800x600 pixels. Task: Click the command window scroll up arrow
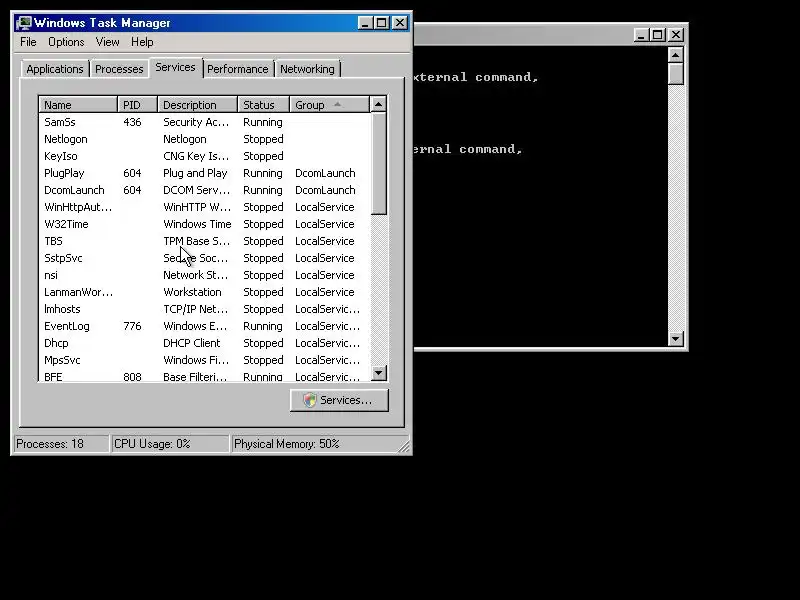(x=676, y=55)
